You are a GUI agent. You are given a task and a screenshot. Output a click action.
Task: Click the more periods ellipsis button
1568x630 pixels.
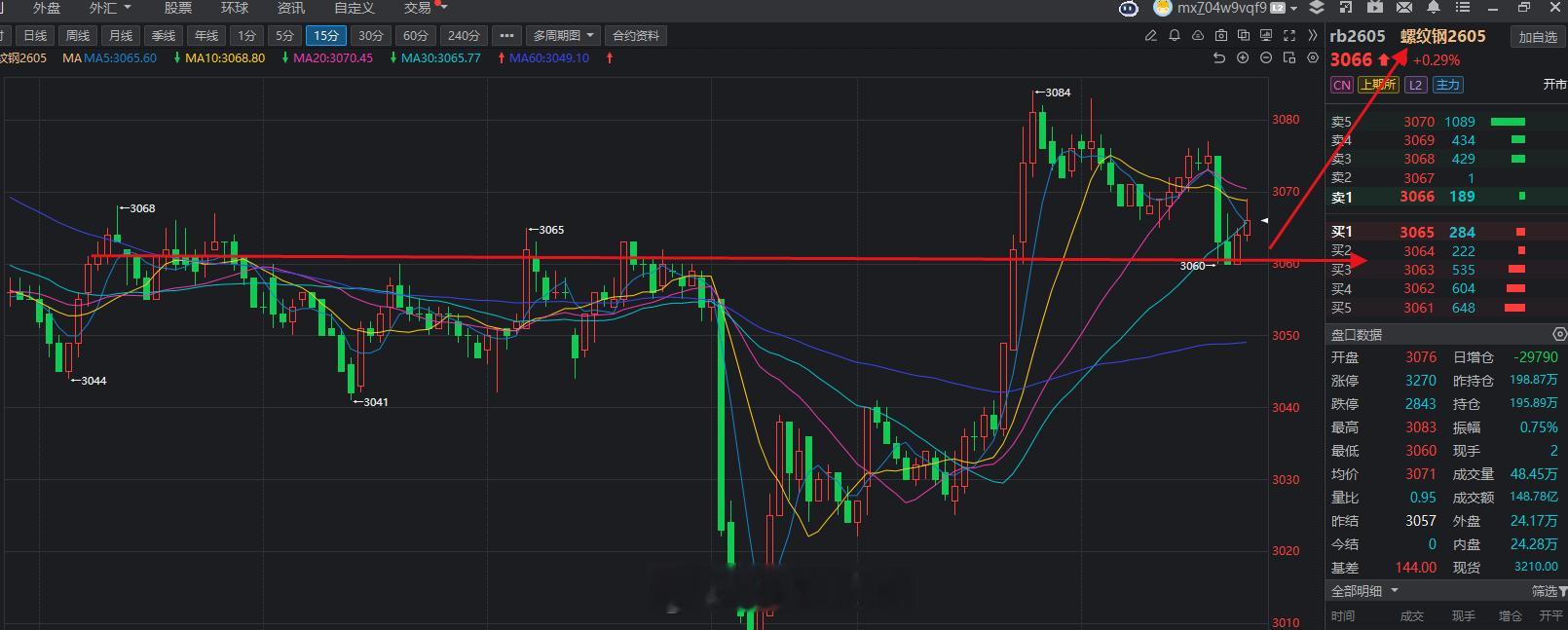click(x=505, y=35)
